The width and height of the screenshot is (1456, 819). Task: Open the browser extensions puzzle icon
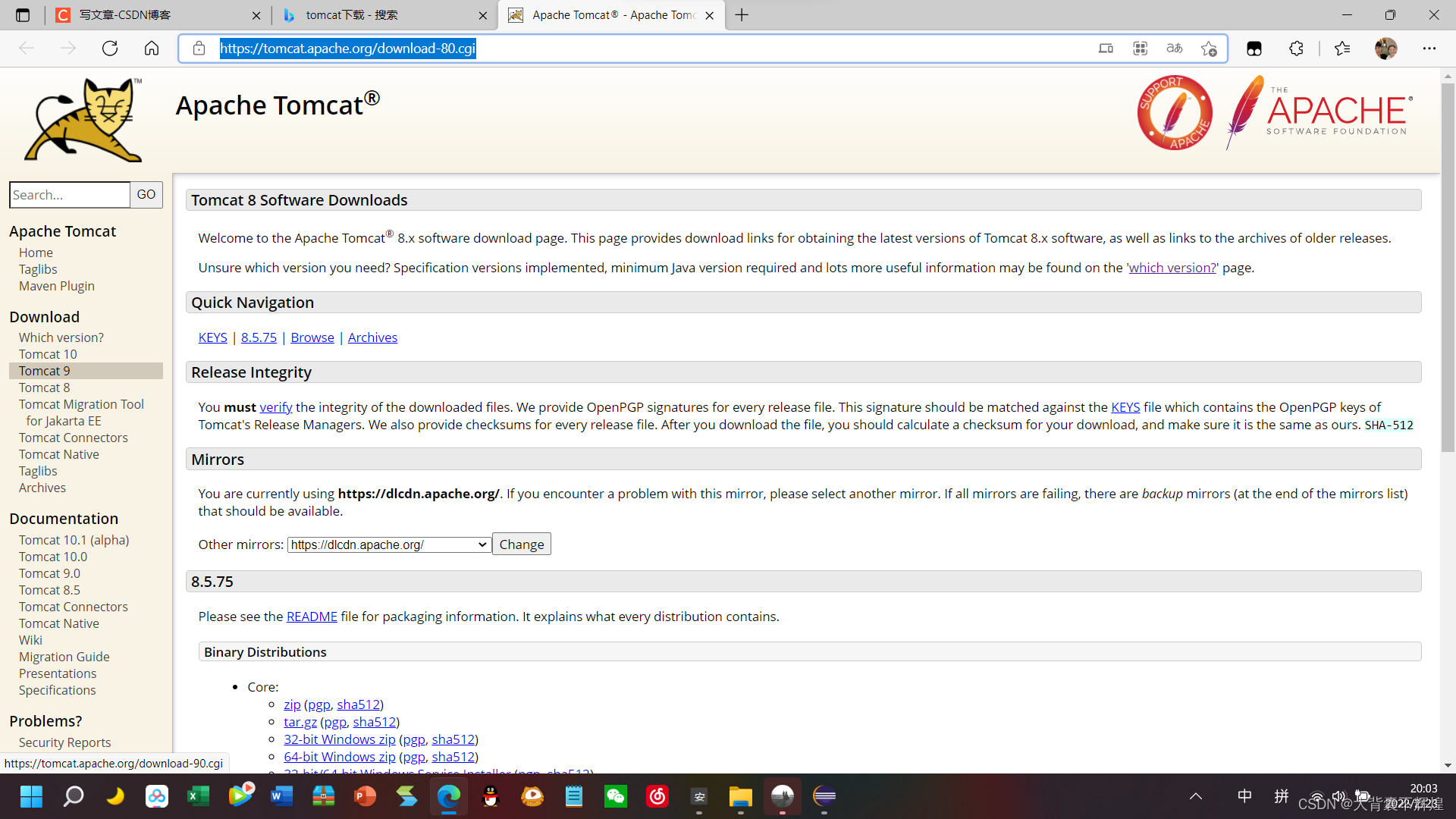pyautogui.click(x=1296, y=49)
